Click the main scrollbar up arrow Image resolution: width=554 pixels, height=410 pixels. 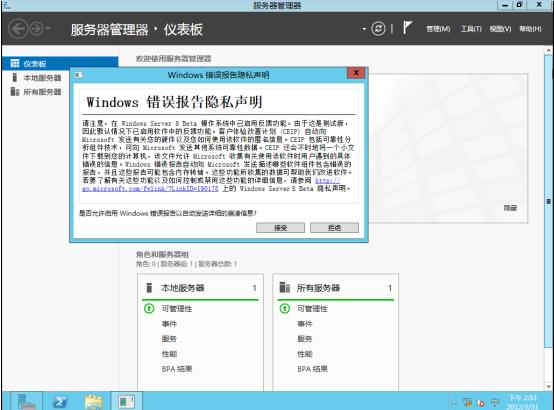pos(548,51)
